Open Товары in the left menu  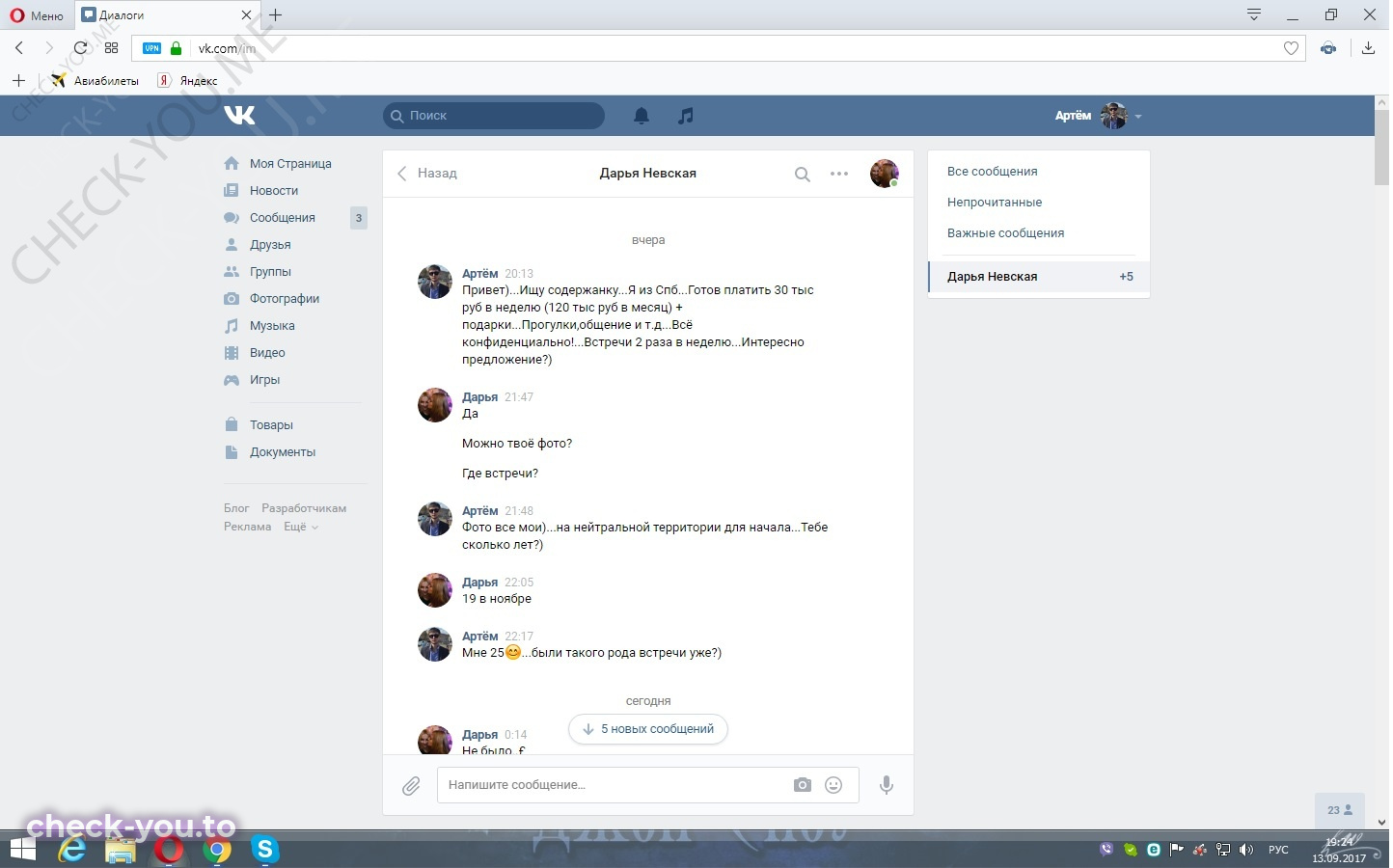pyautogui.click(x=271, y=425)
